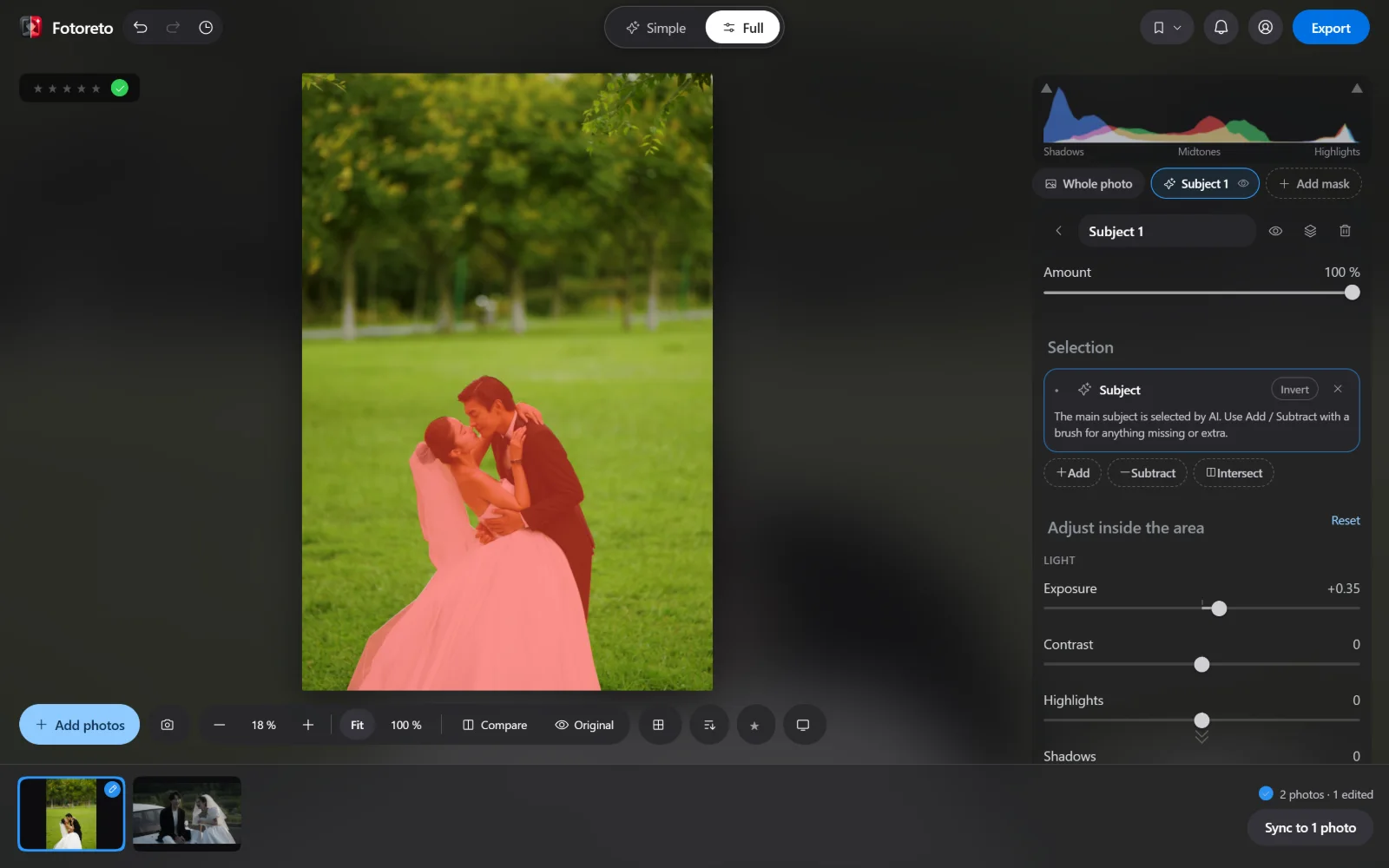Zoom in with the plus icon
Screen dimensions: 1389x868
[308, 725]
